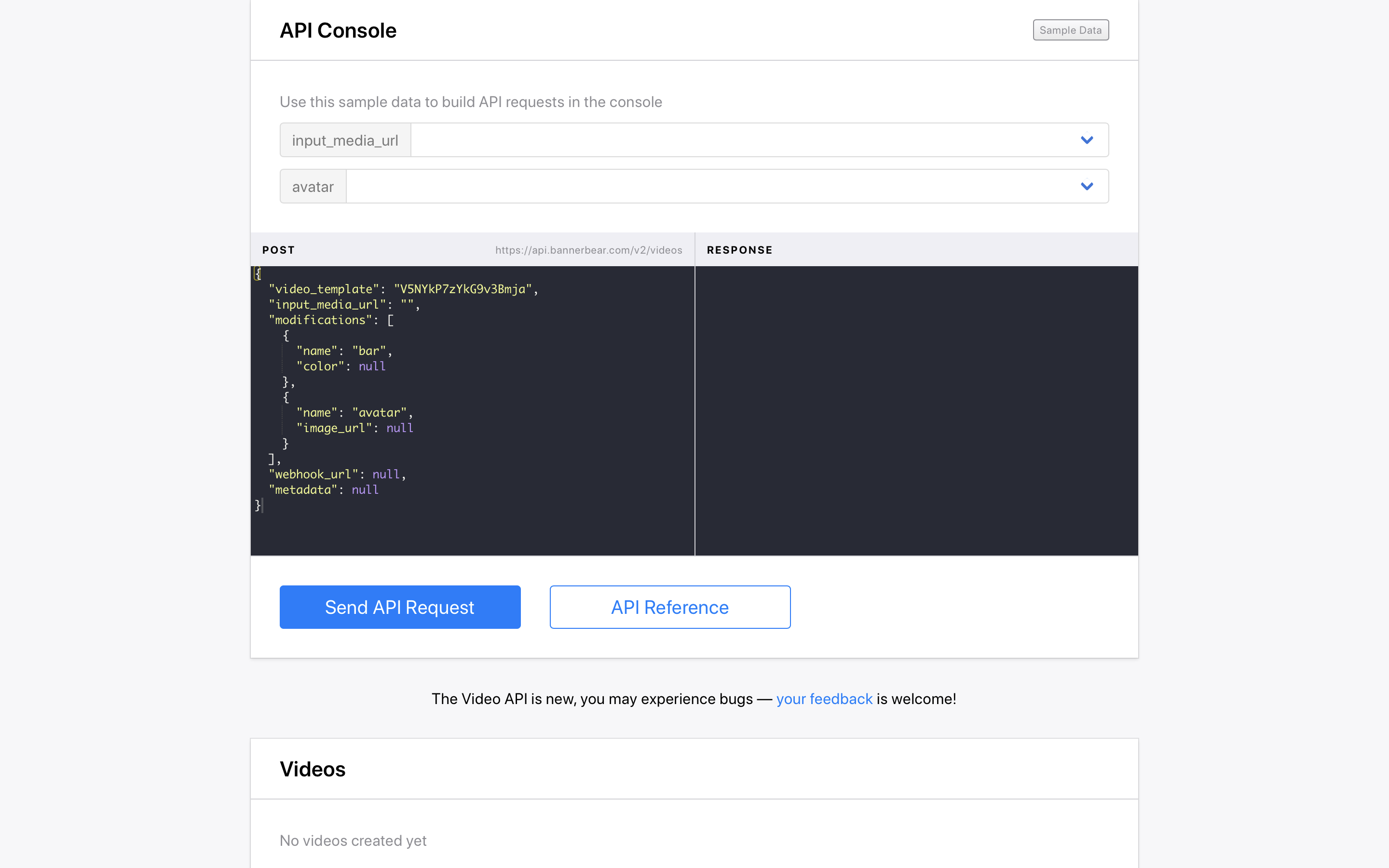
Task: Place cursor on the input_media_url empty string
Action: click(x=407, y=305)
